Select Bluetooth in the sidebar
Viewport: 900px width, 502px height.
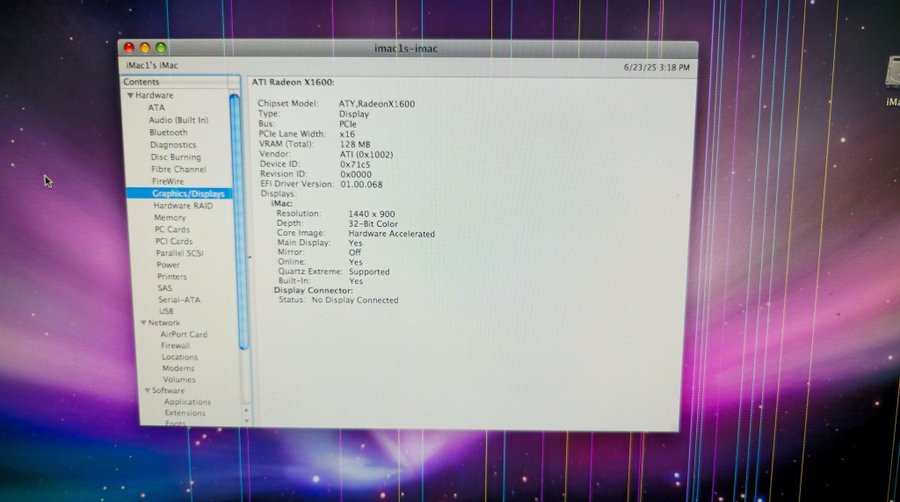168,132
